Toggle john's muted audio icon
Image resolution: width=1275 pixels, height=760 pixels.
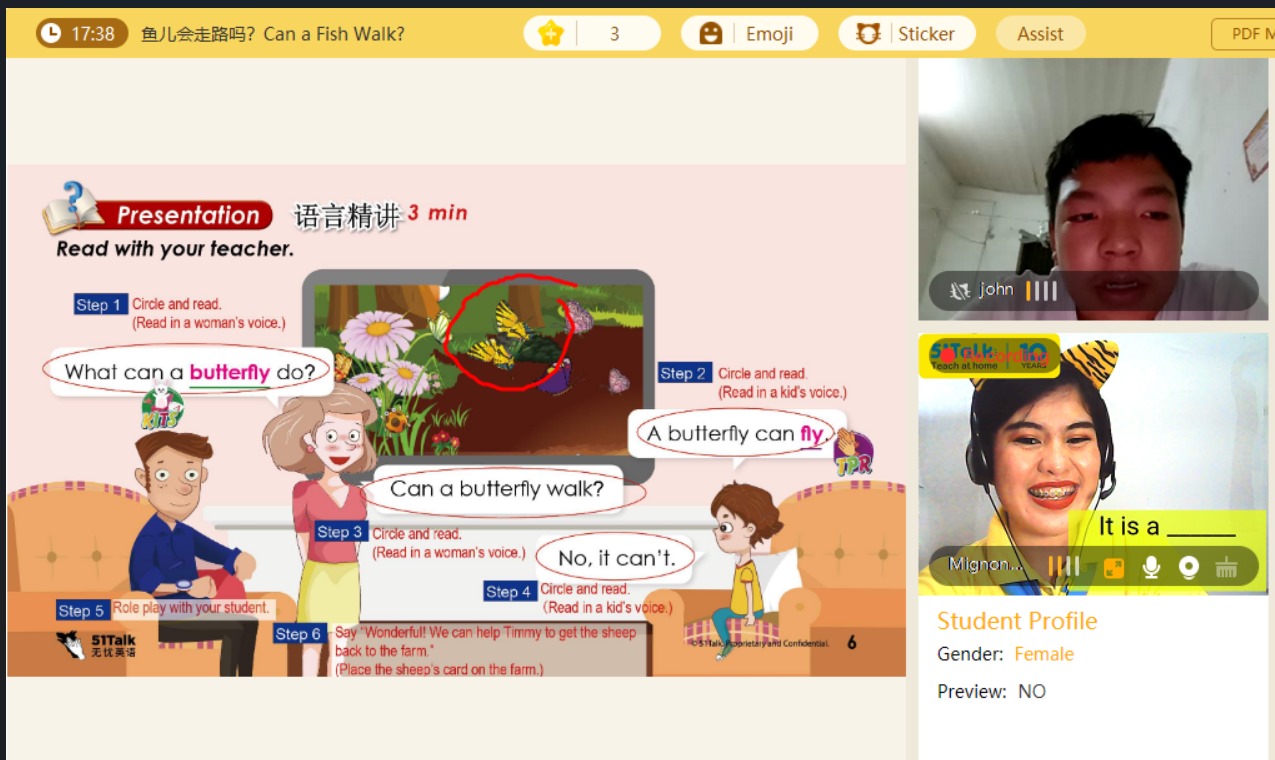click(960, 290)
